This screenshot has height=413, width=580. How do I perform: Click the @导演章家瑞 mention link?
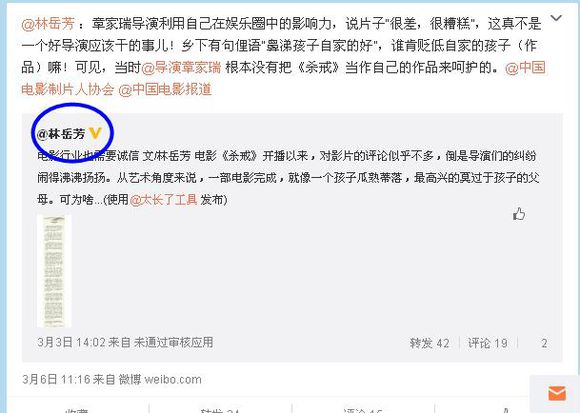181,68
